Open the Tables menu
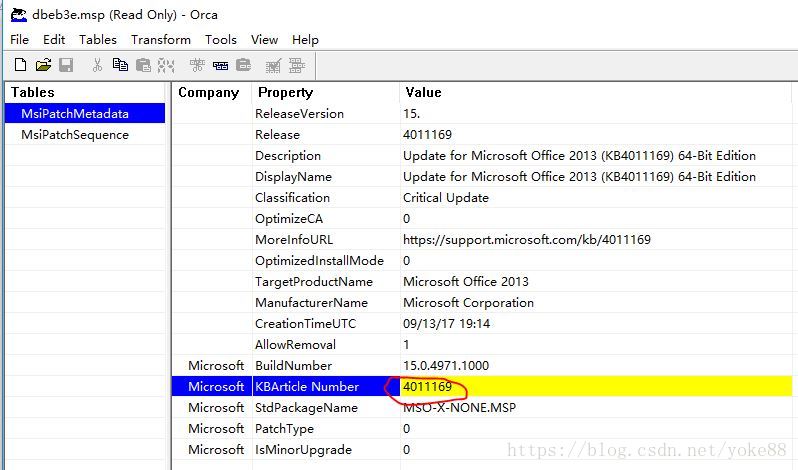This screenshot has width=798, height=470. pos(98,40)
